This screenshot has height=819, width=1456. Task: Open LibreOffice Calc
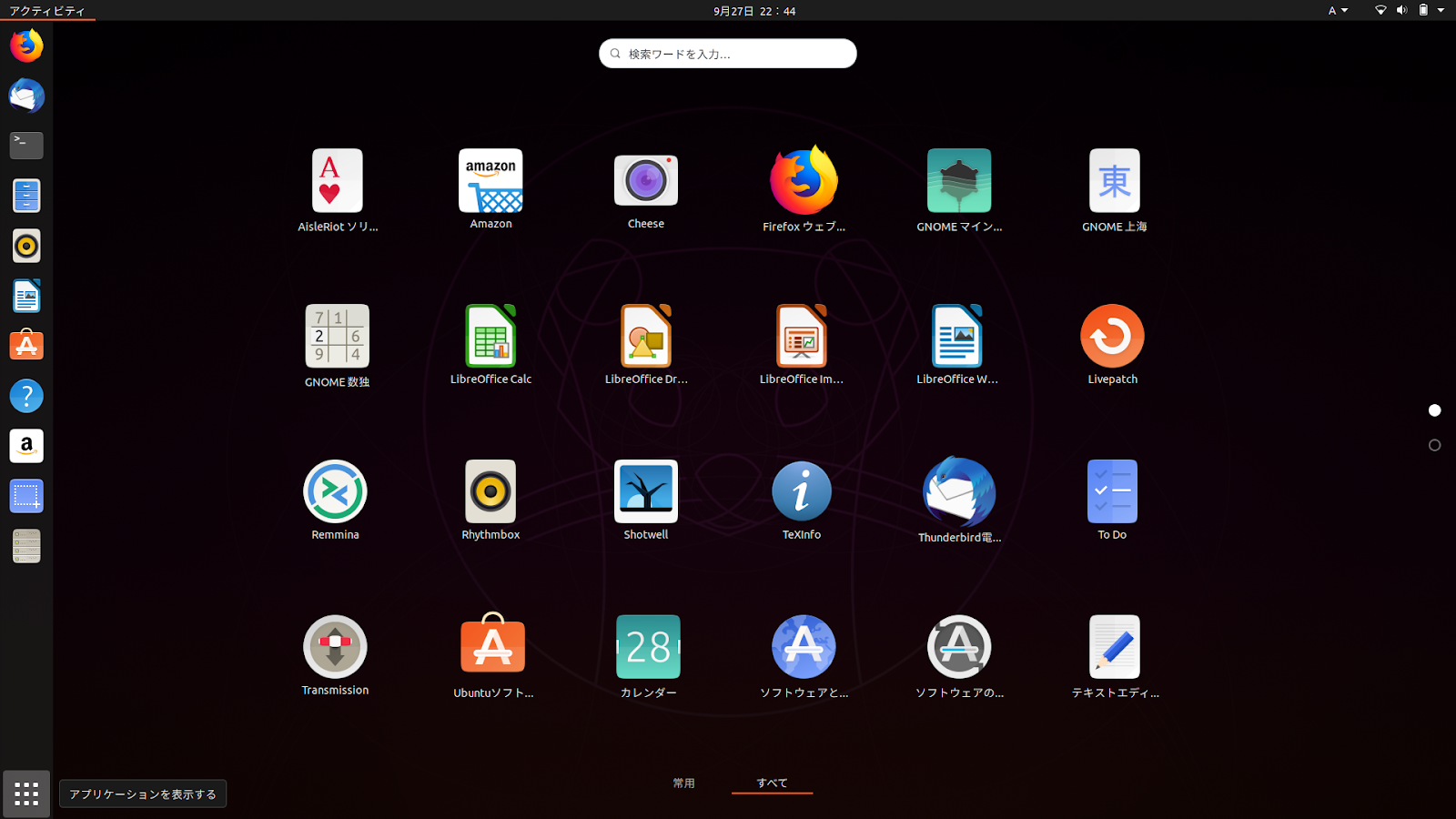tap(490, 336)
